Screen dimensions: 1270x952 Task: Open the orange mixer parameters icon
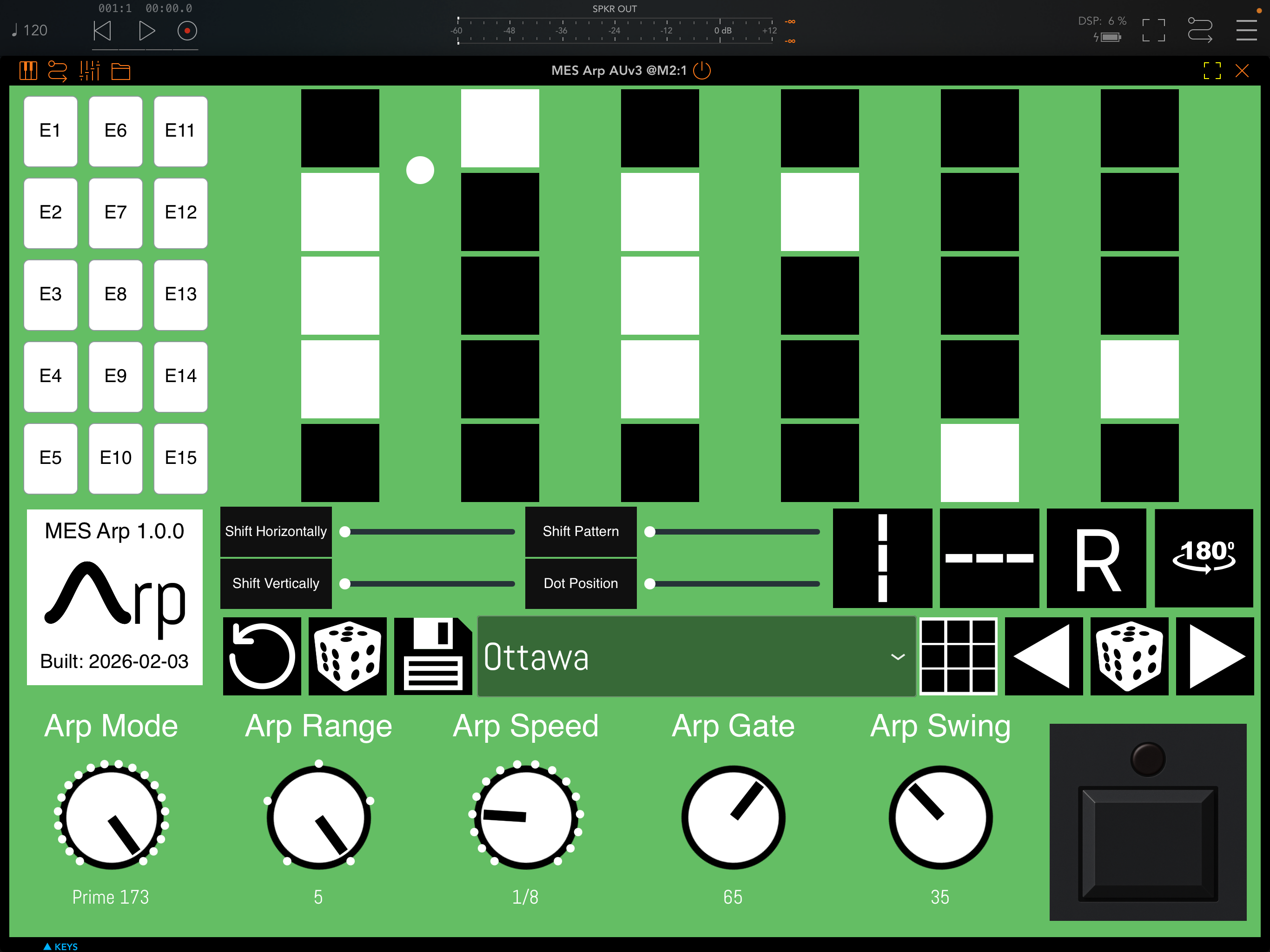coord(90,71)
